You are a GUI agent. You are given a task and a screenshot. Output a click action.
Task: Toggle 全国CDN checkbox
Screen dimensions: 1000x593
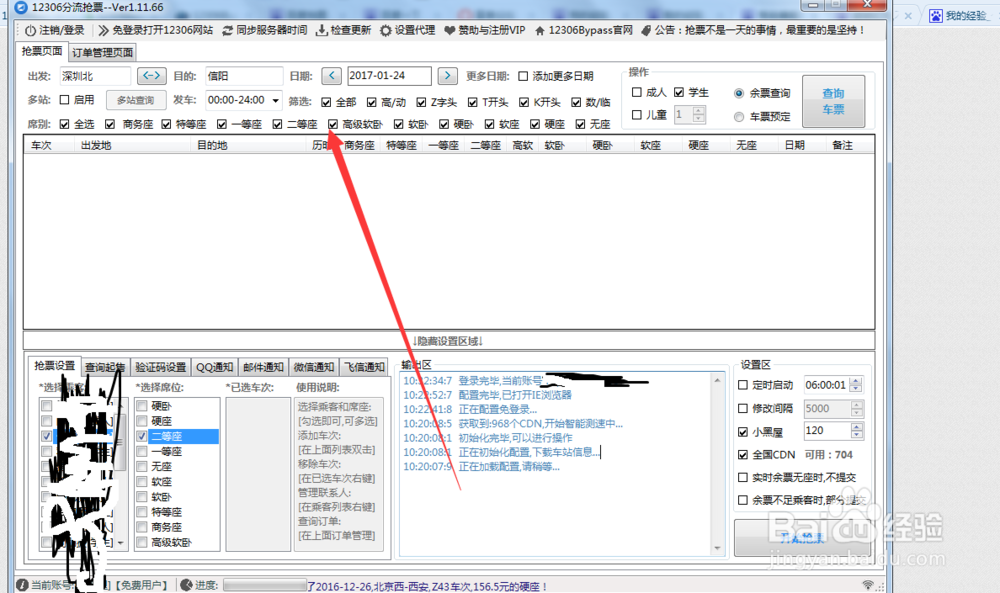click(x=743, y=455)
